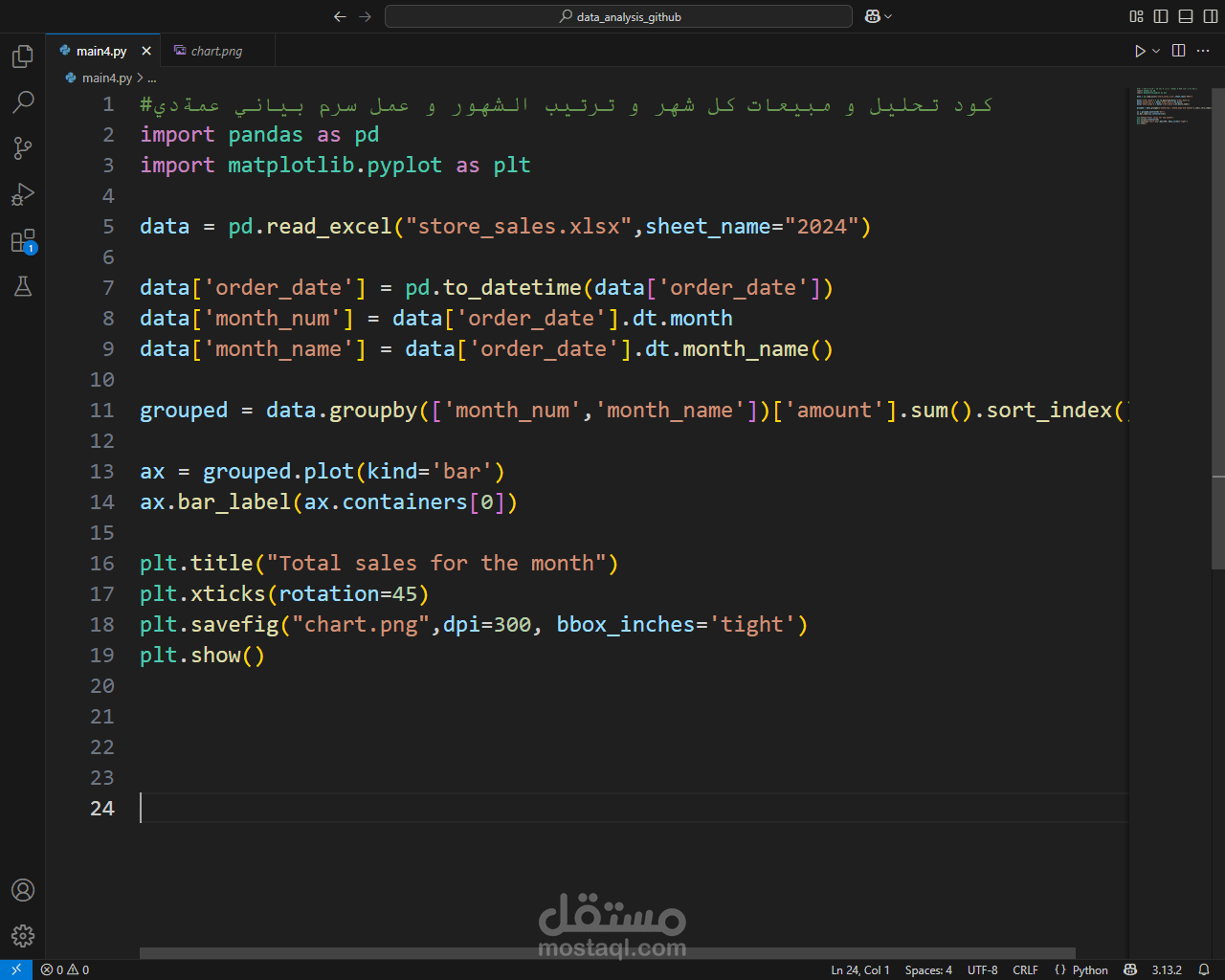Click 'pd.to_datetime' on line 7

(x=493, y=288)
